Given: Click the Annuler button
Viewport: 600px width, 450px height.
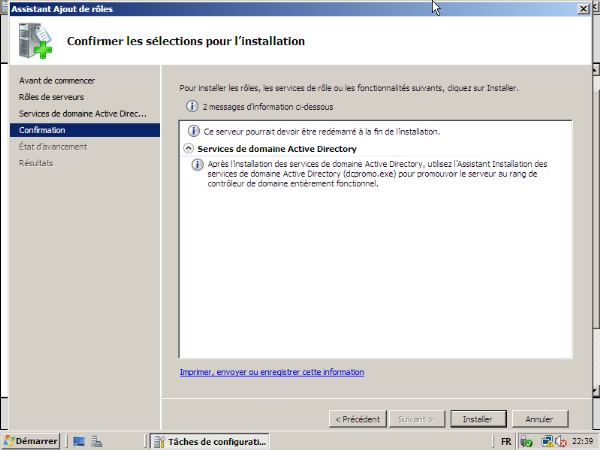Looking at the screenshot, I should pyautogui.click(x=540, y=419).
